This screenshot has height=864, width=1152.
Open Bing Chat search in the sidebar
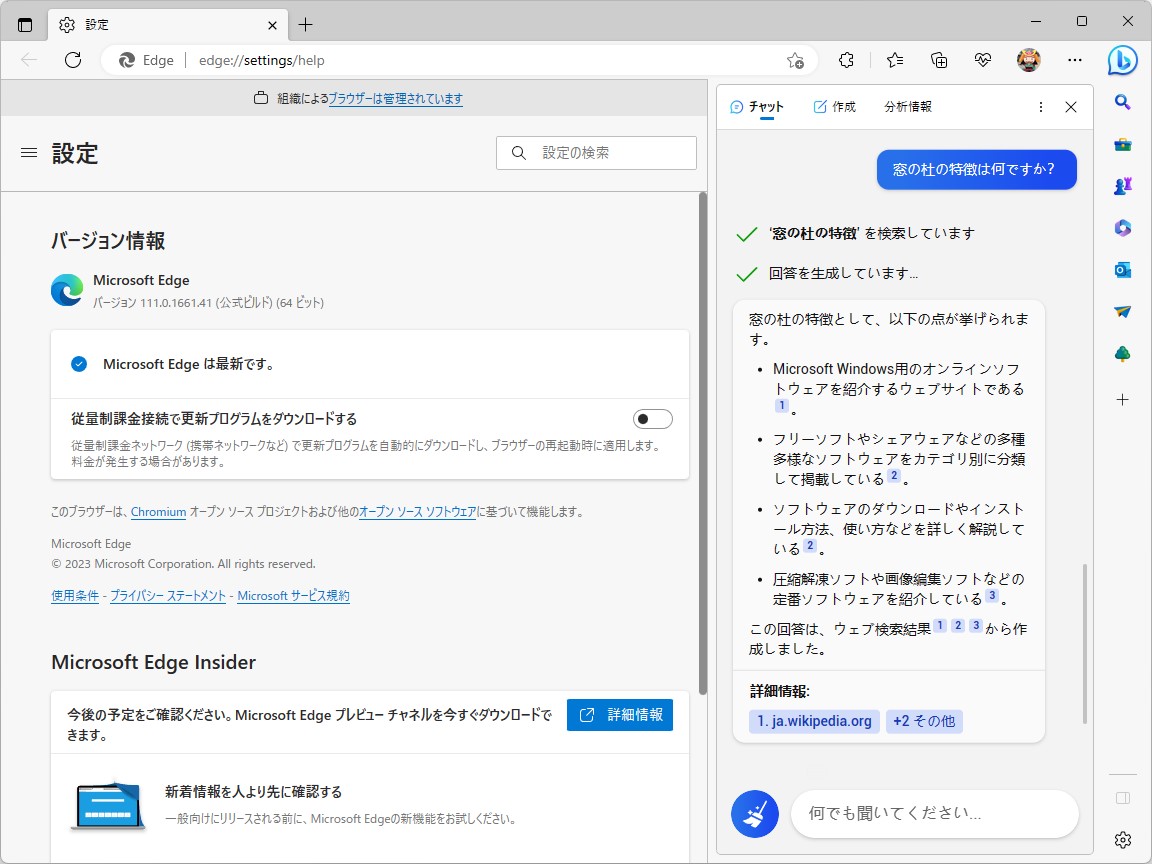pos(1122,101)
